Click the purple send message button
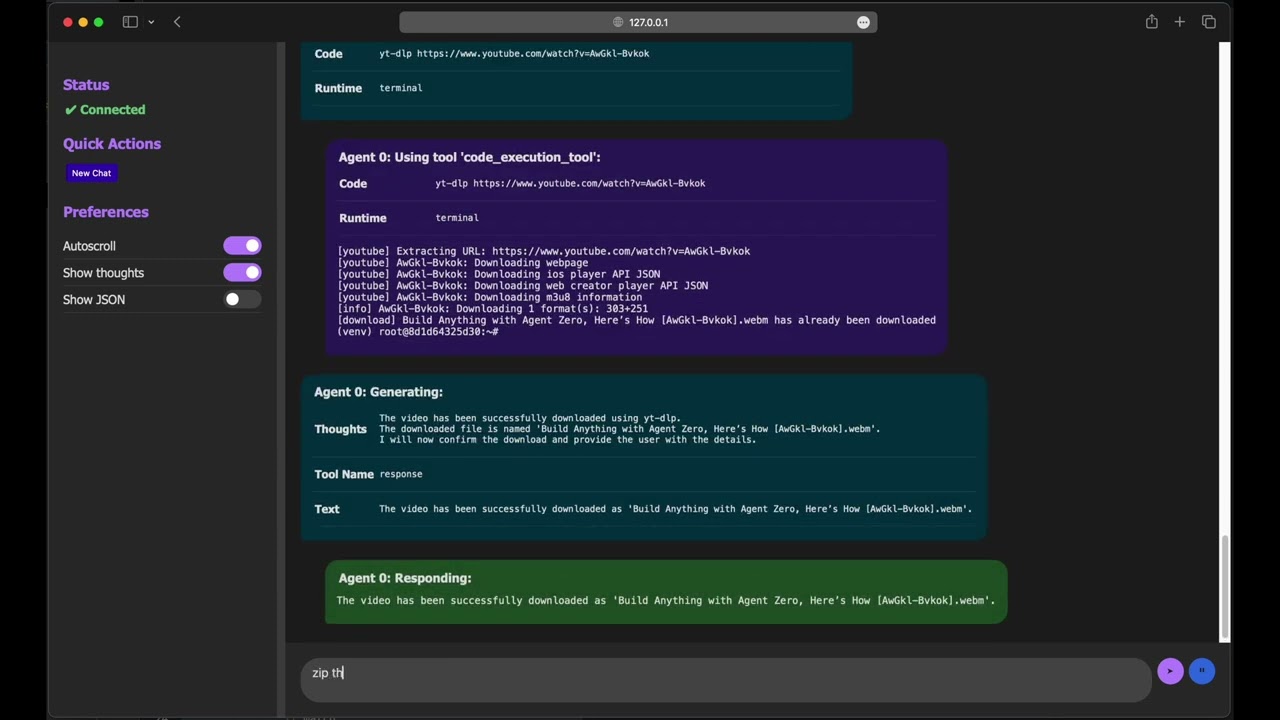1280x720 pixels. point(1170,672)
